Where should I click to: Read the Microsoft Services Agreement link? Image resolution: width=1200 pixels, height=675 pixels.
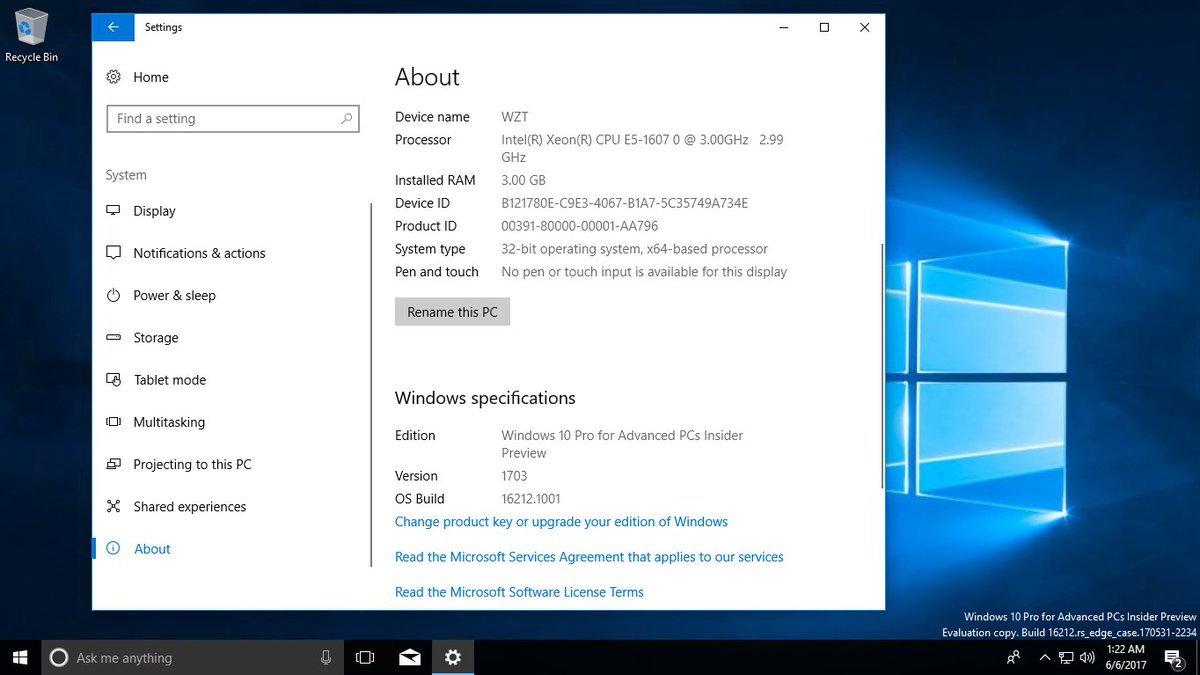click(589, 556)
